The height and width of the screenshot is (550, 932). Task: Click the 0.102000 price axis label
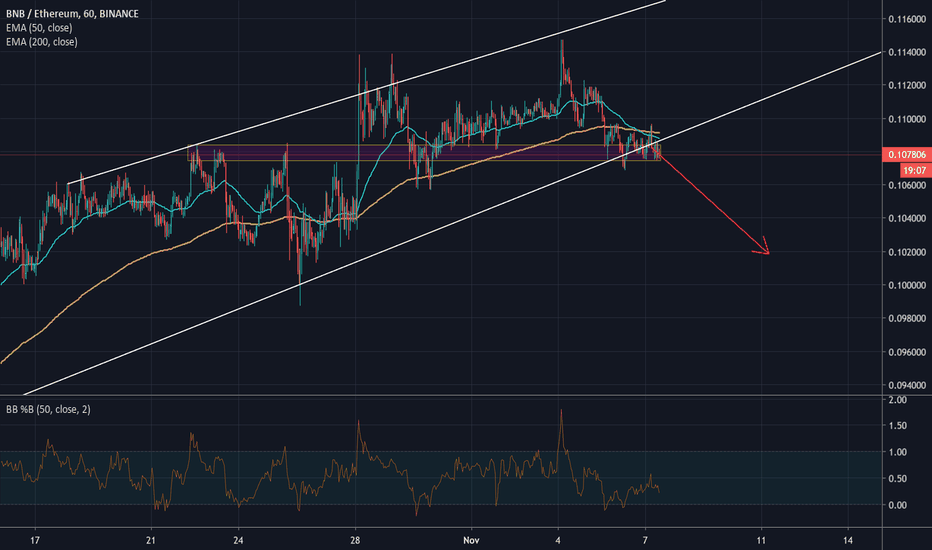(x=907, y=252)
